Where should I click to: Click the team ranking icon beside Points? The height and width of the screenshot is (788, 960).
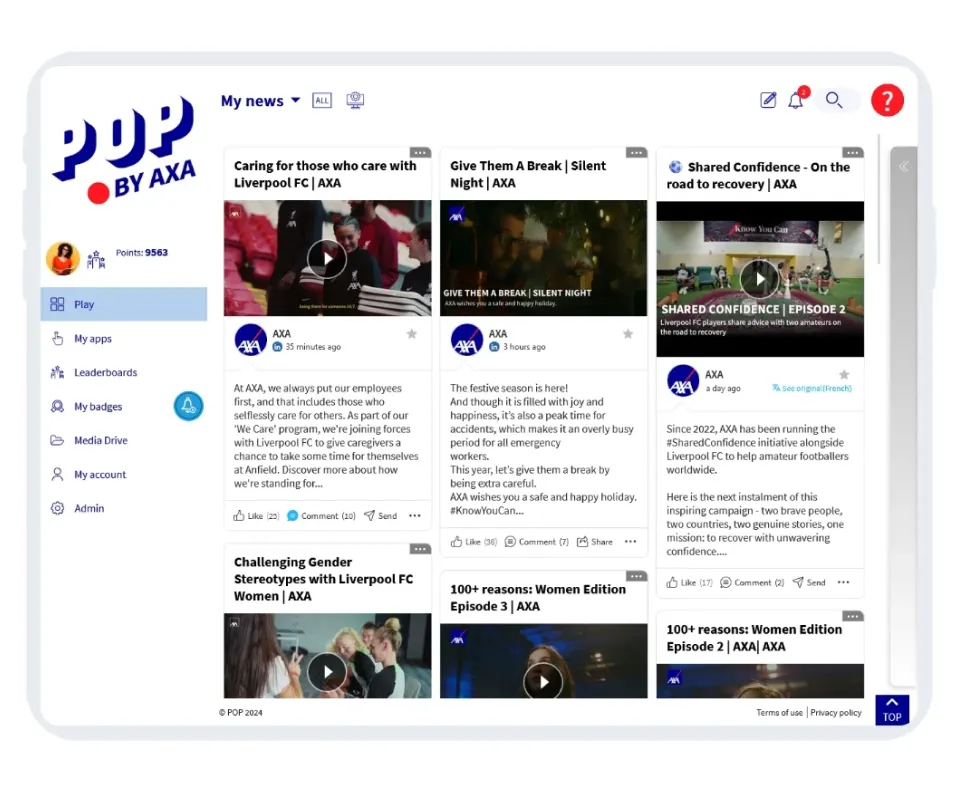click(96, 260)
